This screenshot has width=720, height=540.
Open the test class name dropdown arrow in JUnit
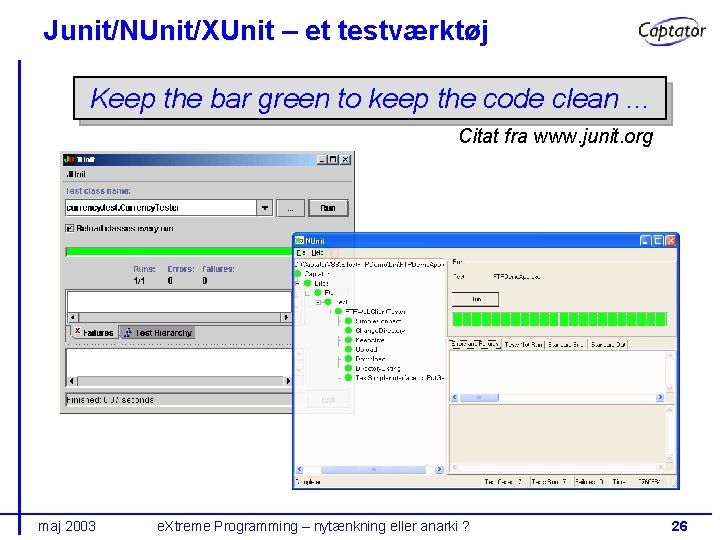point(265,208)
